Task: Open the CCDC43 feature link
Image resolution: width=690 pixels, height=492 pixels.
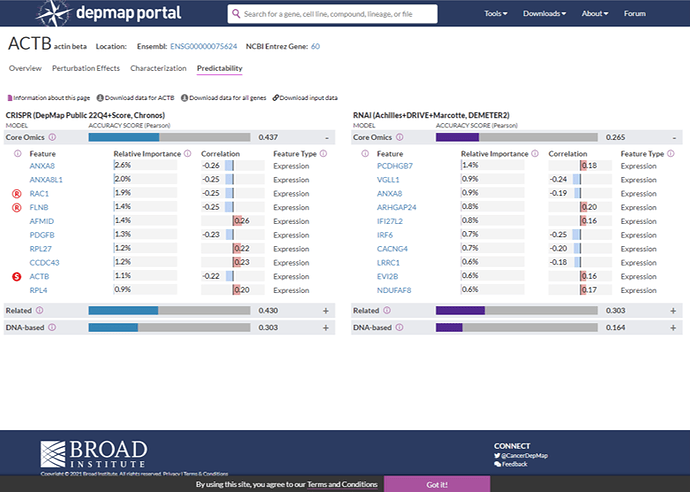Action: (x=44, y=263)
